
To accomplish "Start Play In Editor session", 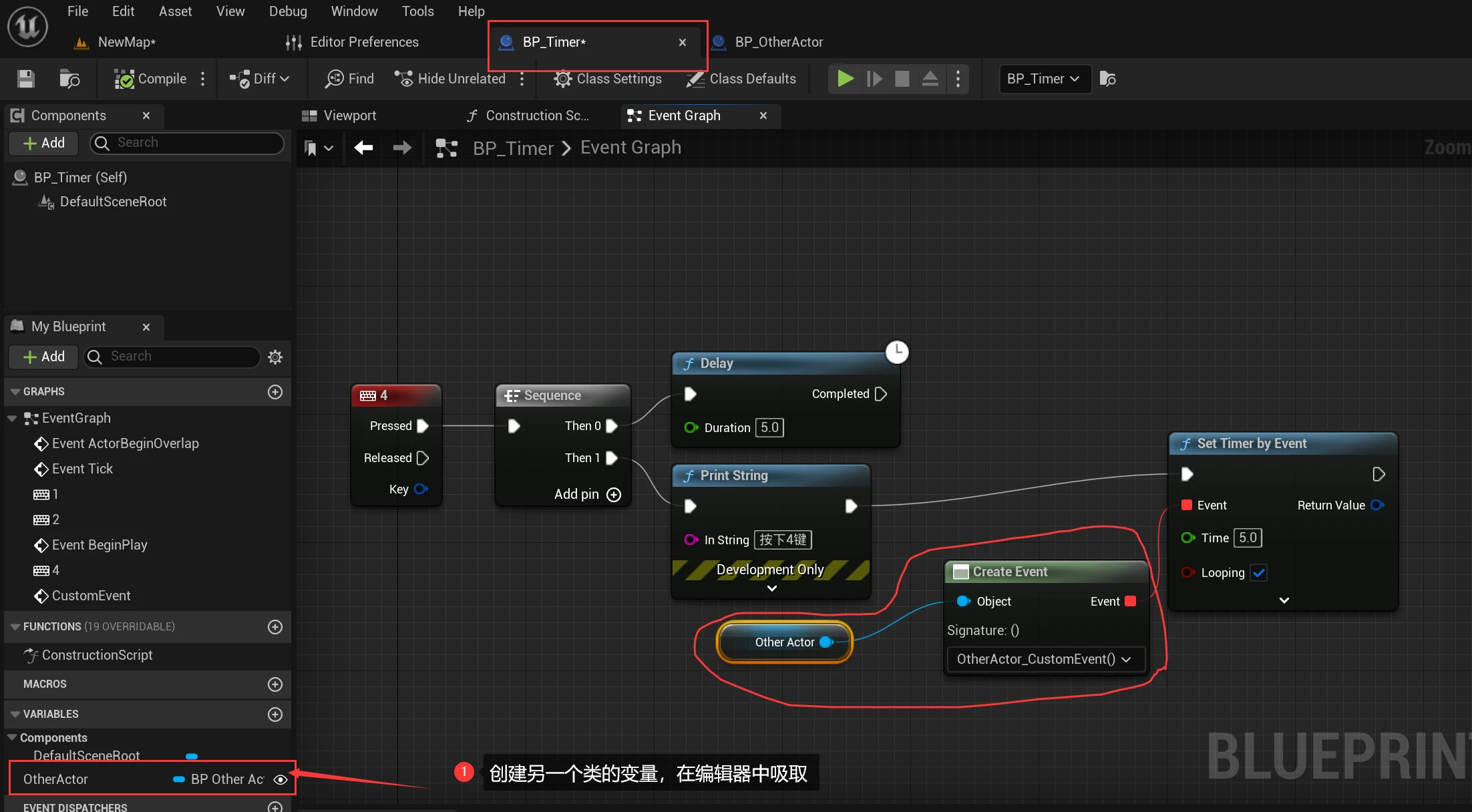I will point(844,78).
